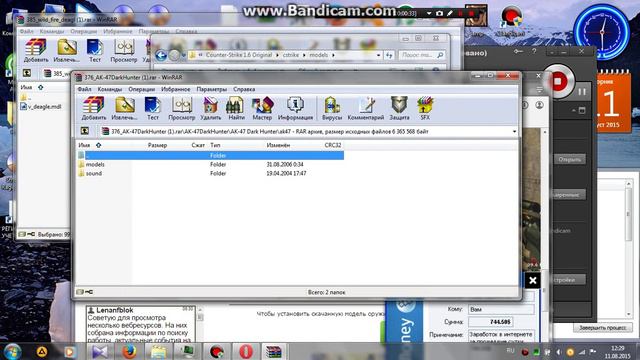Go up one level via address bar icon
This screenshot has width=640, height=360.
(84, 131)
